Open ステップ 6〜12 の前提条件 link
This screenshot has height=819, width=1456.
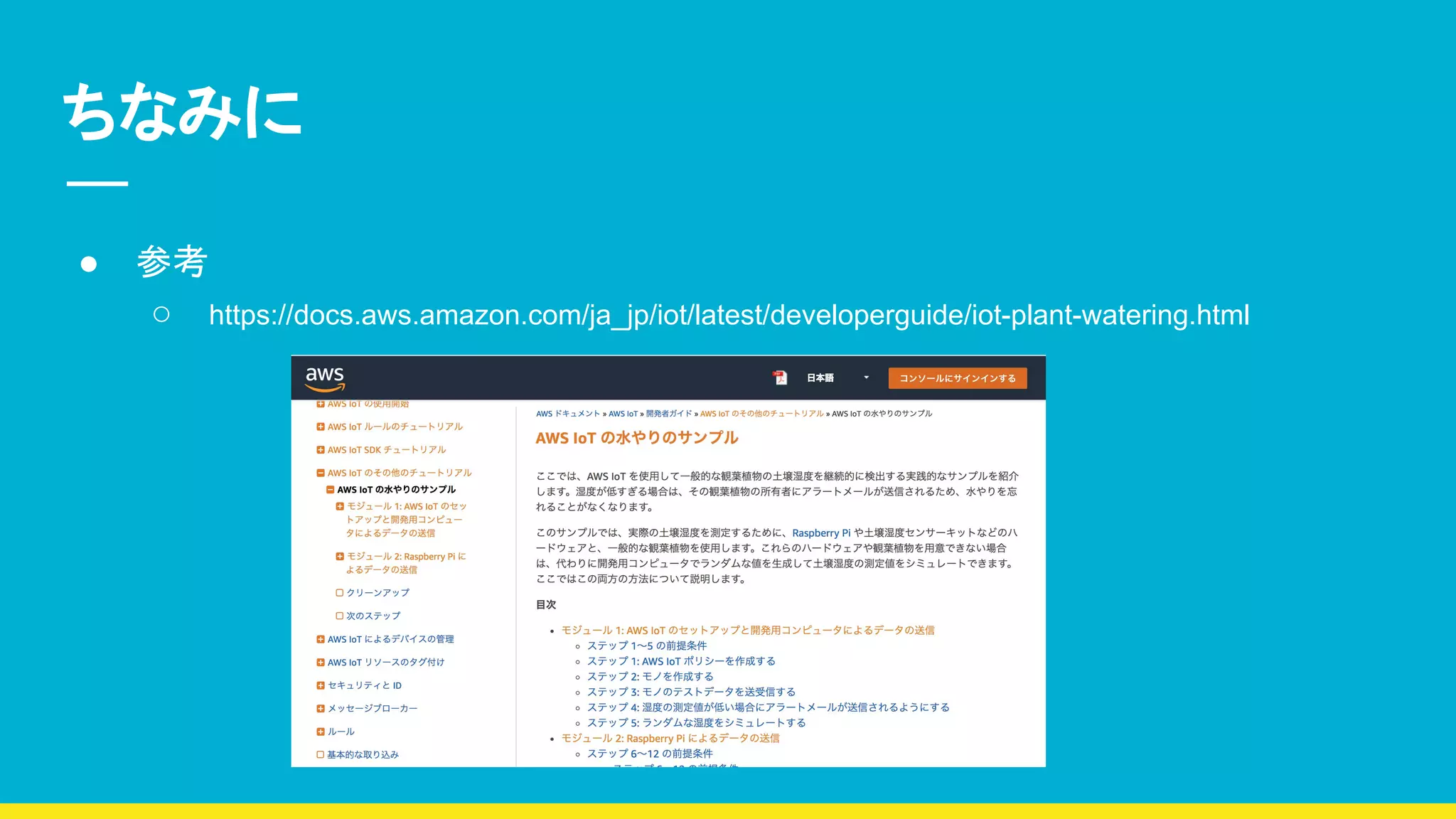(650, 754)
